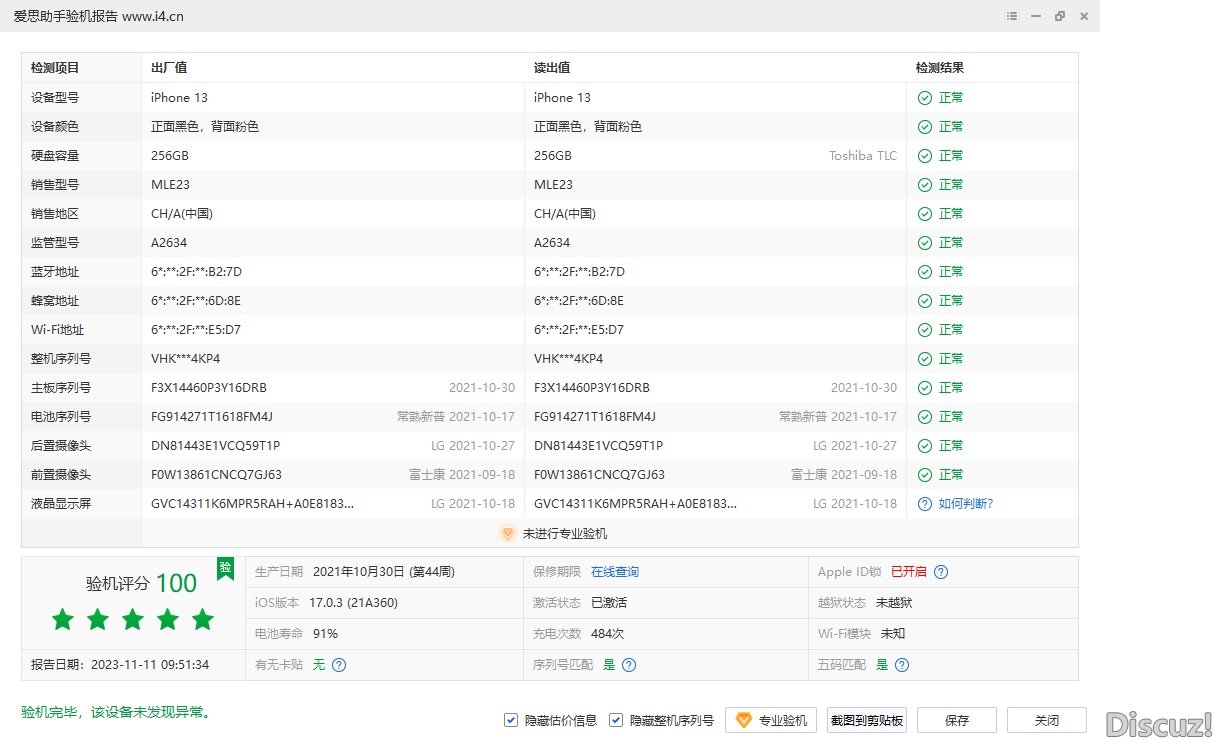Toggle 隐藏估价信息 checkbox
Viewport: 1229px width, 749px height.
click(511, 720)
